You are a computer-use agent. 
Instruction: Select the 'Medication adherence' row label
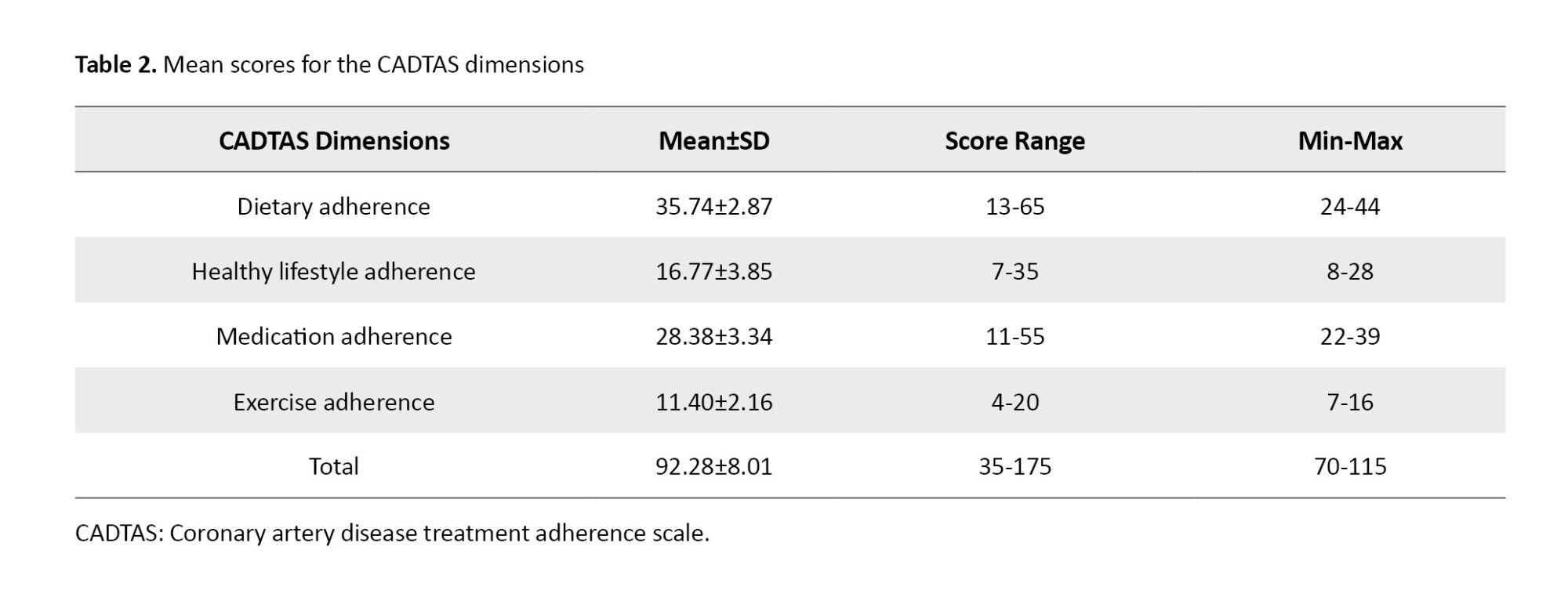click(334, 336)
